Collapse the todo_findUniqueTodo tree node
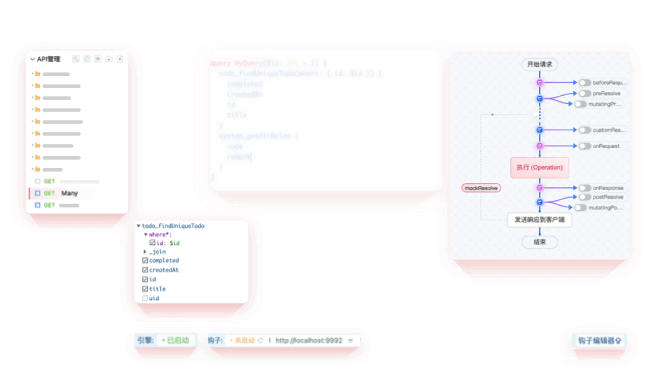 tap(138, 226)
